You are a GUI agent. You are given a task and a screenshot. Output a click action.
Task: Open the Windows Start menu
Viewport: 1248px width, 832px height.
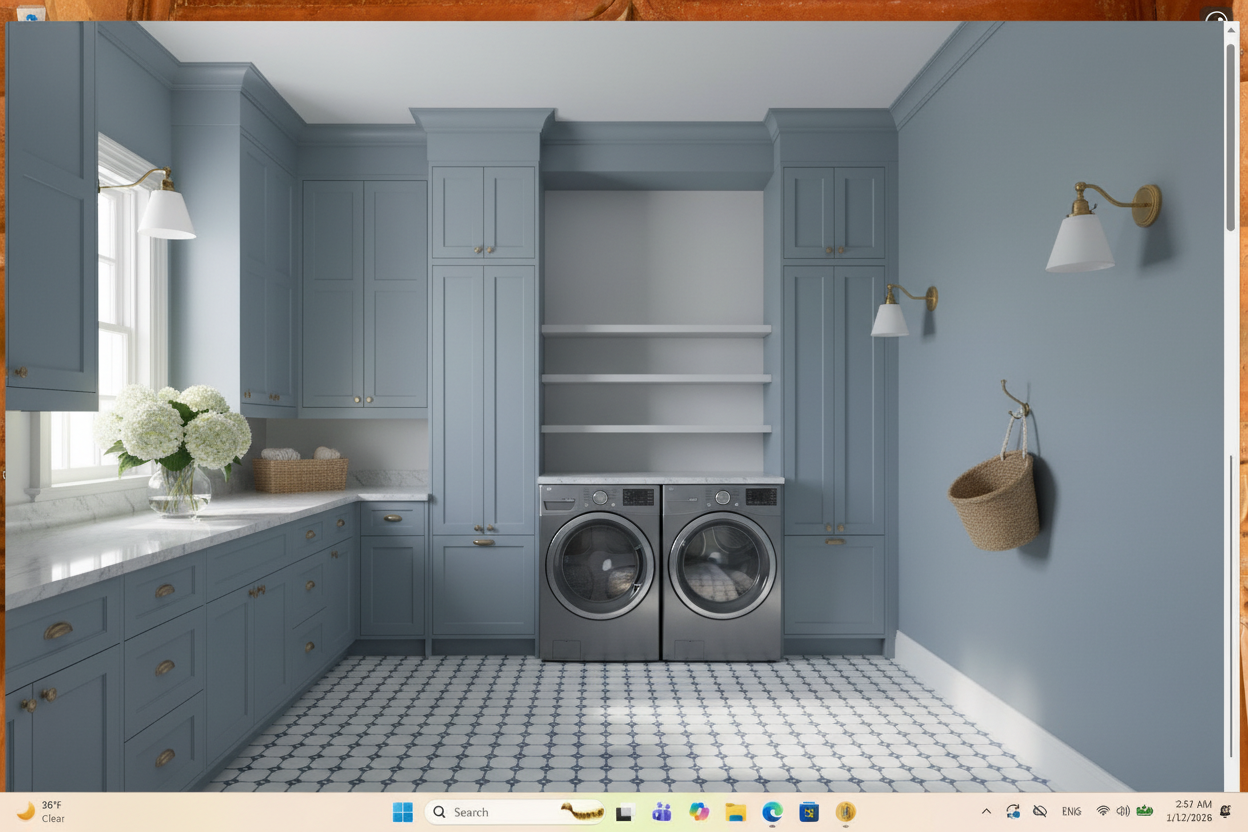click(403, 812)
